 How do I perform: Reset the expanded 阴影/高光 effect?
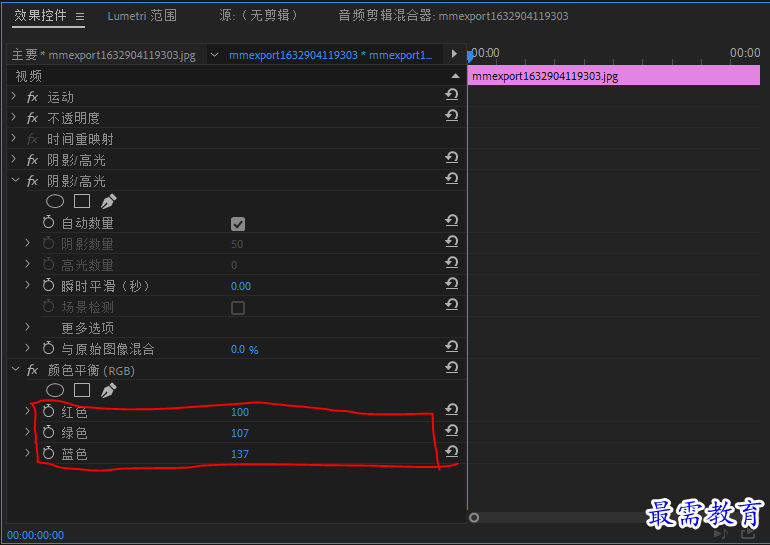click(452, 178)
